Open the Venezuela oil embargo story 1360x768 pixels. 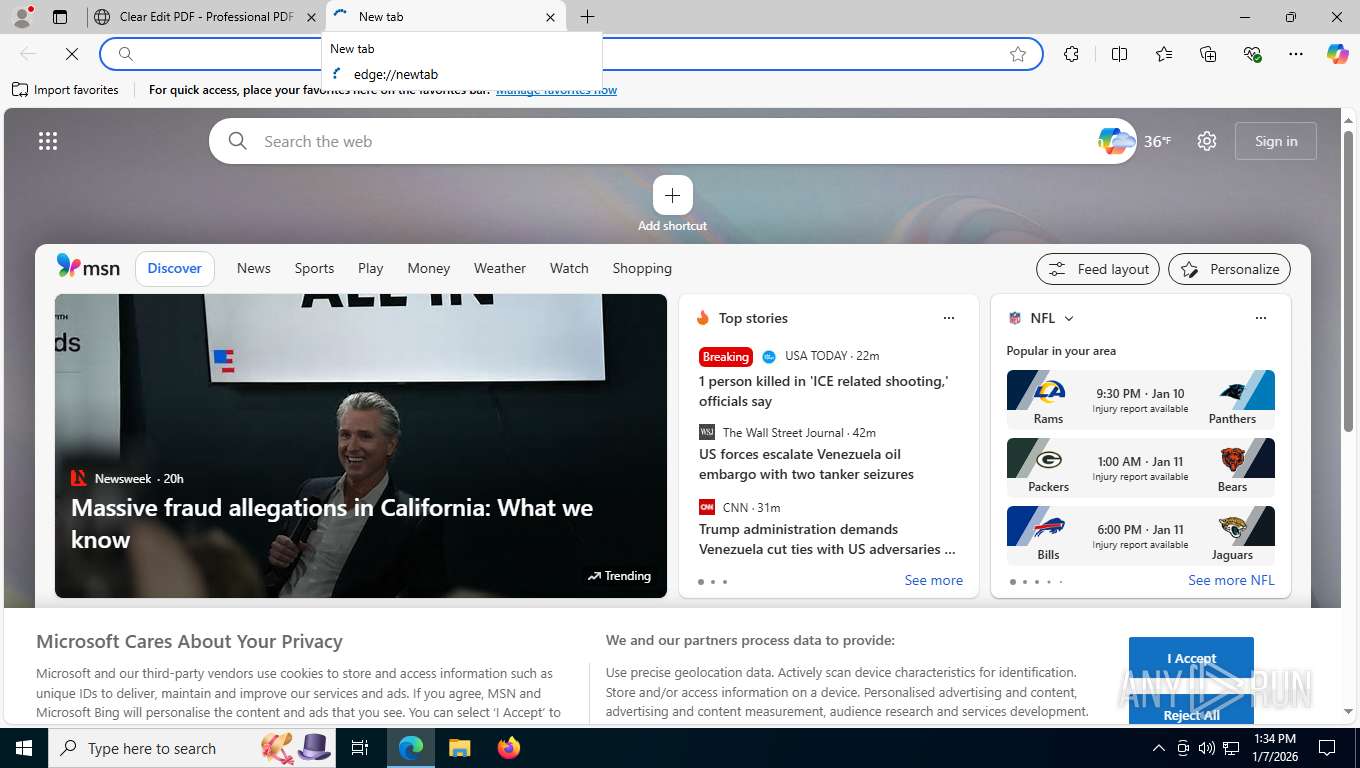tap(806, 464)
